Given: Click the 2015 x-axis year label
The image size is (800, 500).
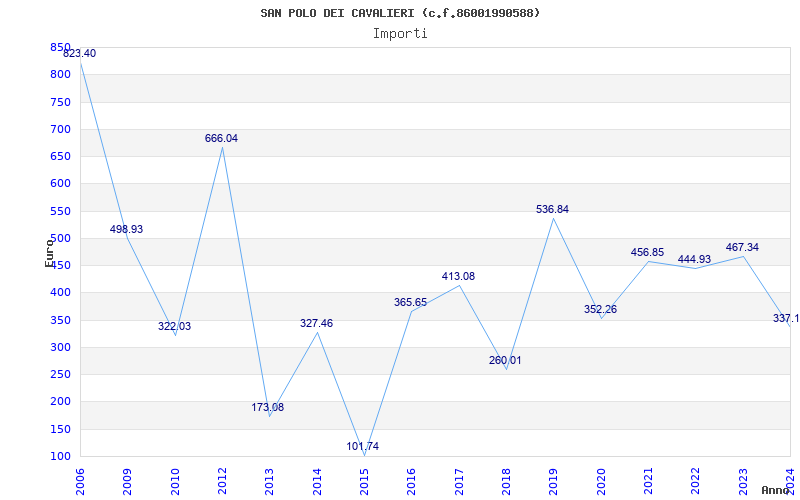Looking at the screenshot, I should click(x=364, y=481).
